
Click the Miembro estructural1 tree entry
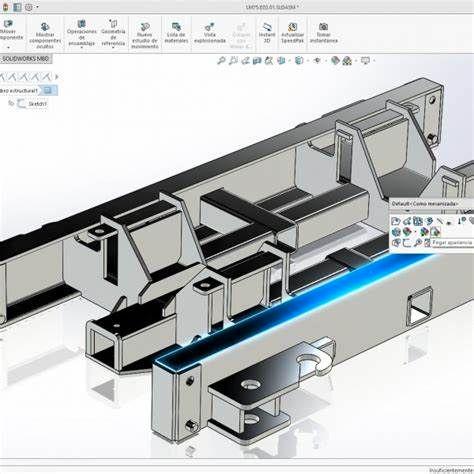[19, 91]
